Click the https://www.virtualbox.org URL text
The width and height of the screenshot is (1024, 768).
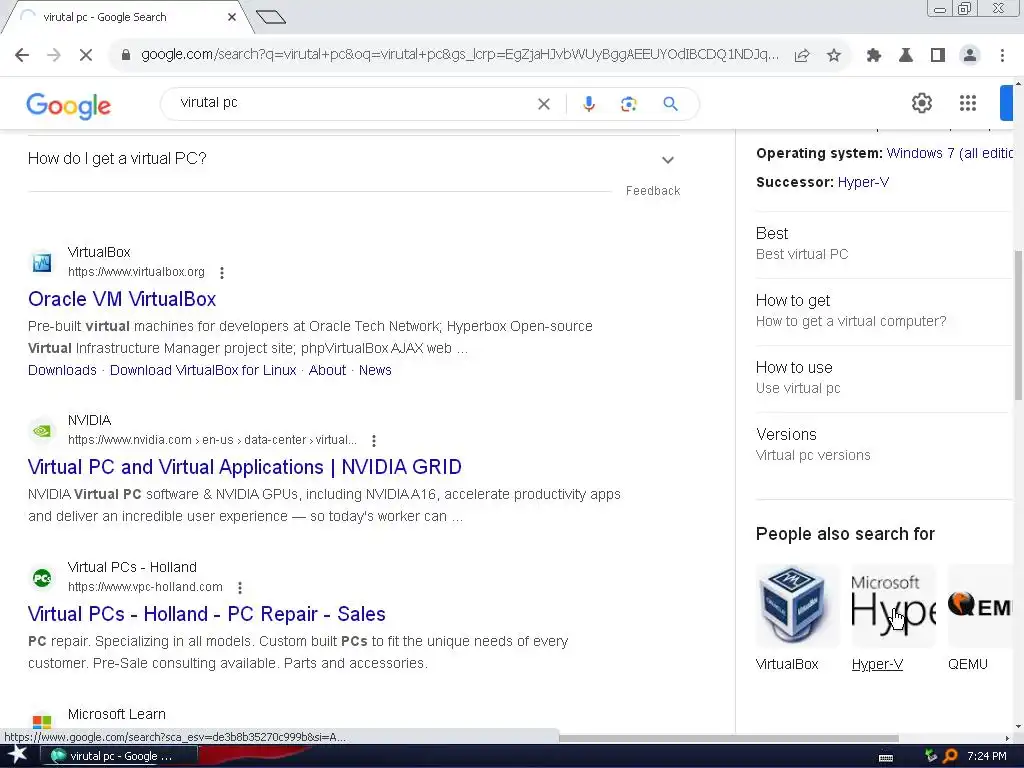136,272
